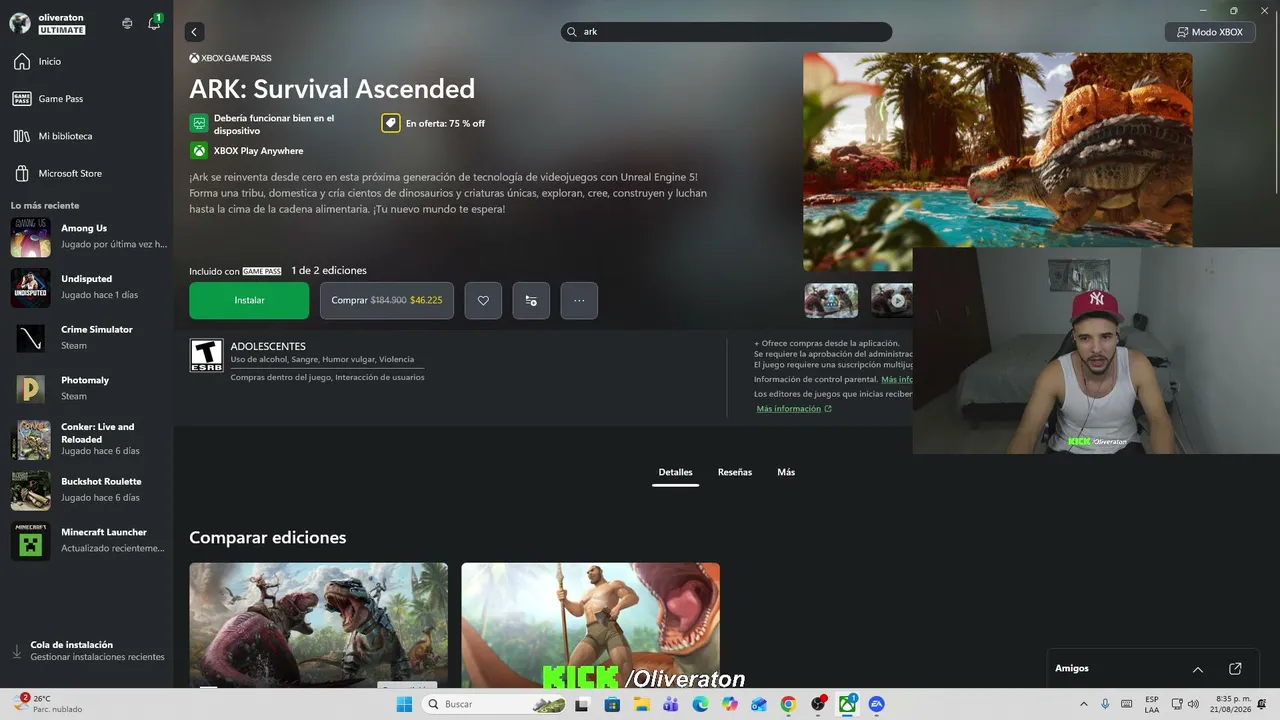The height and width of the screenshot is (720, 1280).
Task: Click the 1 de 2 ediciones label
Action: pos(329,271)
